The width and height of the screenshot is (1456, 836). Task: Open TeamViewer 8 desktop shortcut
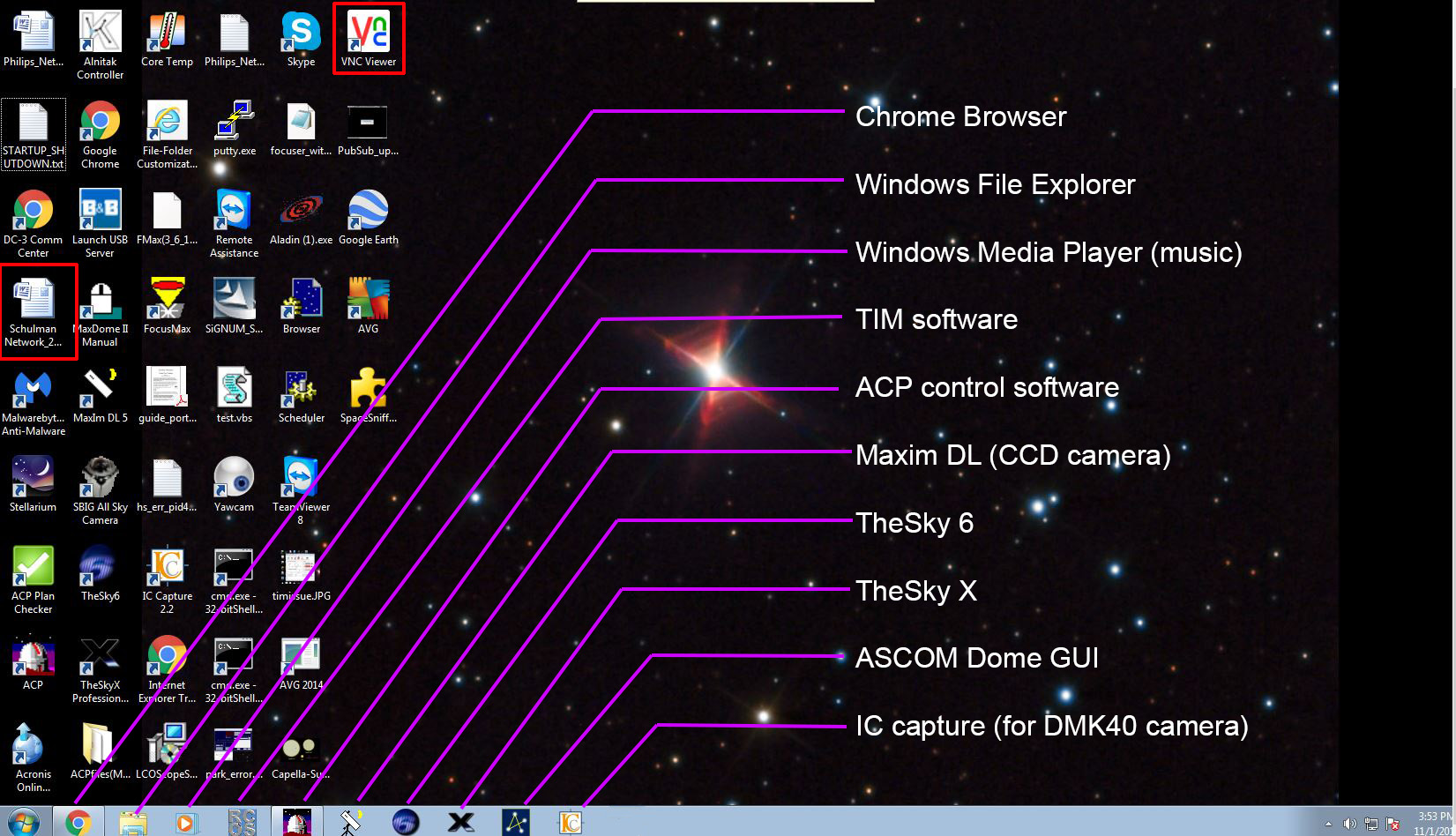[301, 490]
